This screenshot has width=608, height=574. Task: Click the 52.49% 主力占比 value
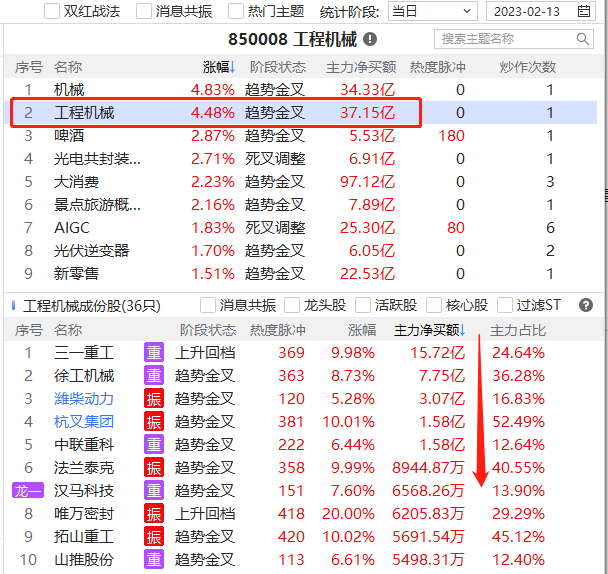point(518,422)
